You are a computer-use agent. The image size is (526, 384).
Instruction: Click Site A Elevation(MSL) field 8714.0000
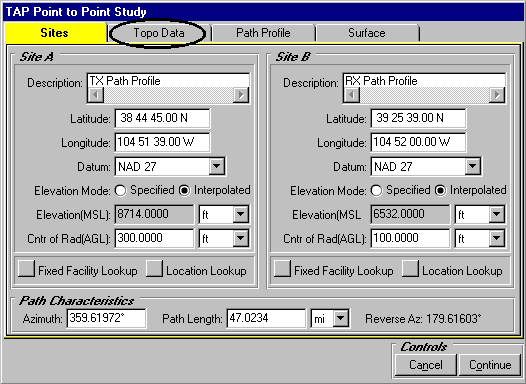(154, 214)
